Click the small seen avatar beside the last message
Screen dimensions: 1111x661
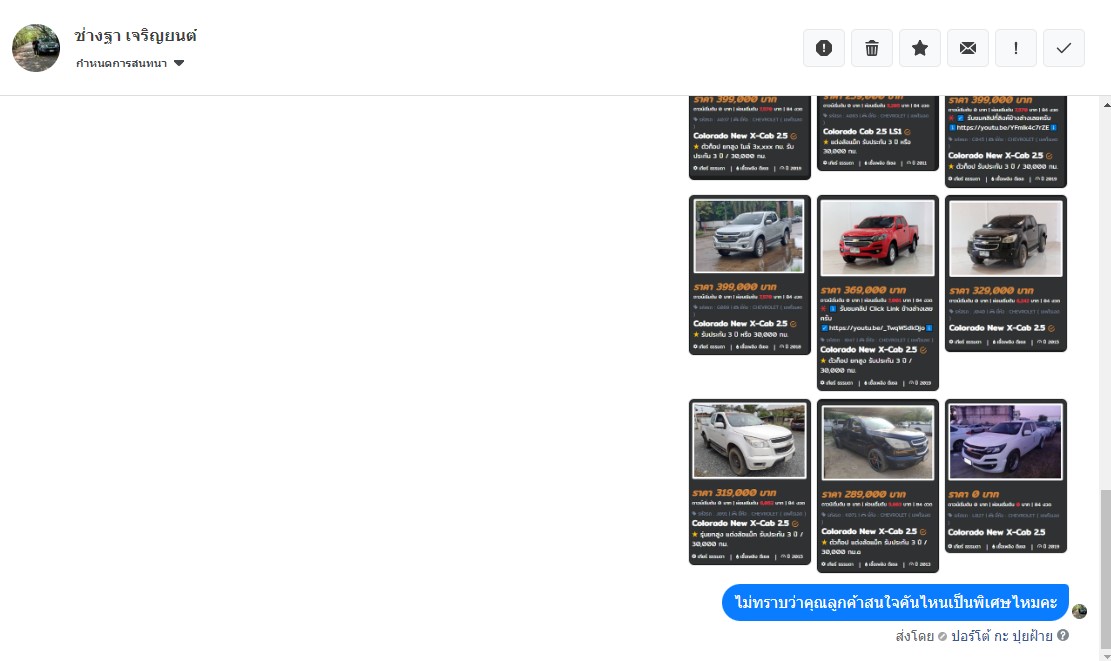tap(1079, 611)
